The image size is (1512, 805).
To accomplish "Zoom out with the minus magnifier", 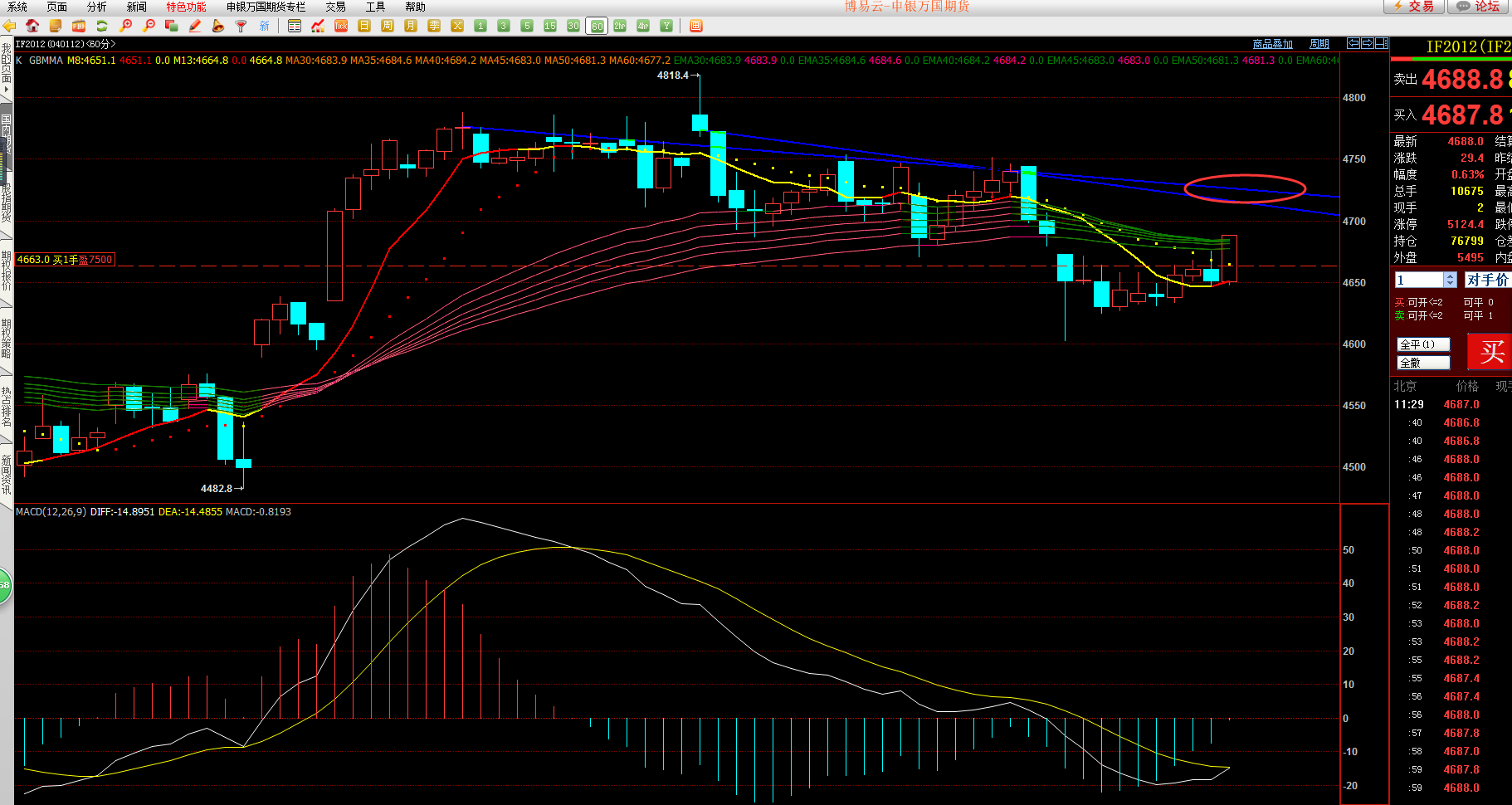I will [x=149, y=26].
